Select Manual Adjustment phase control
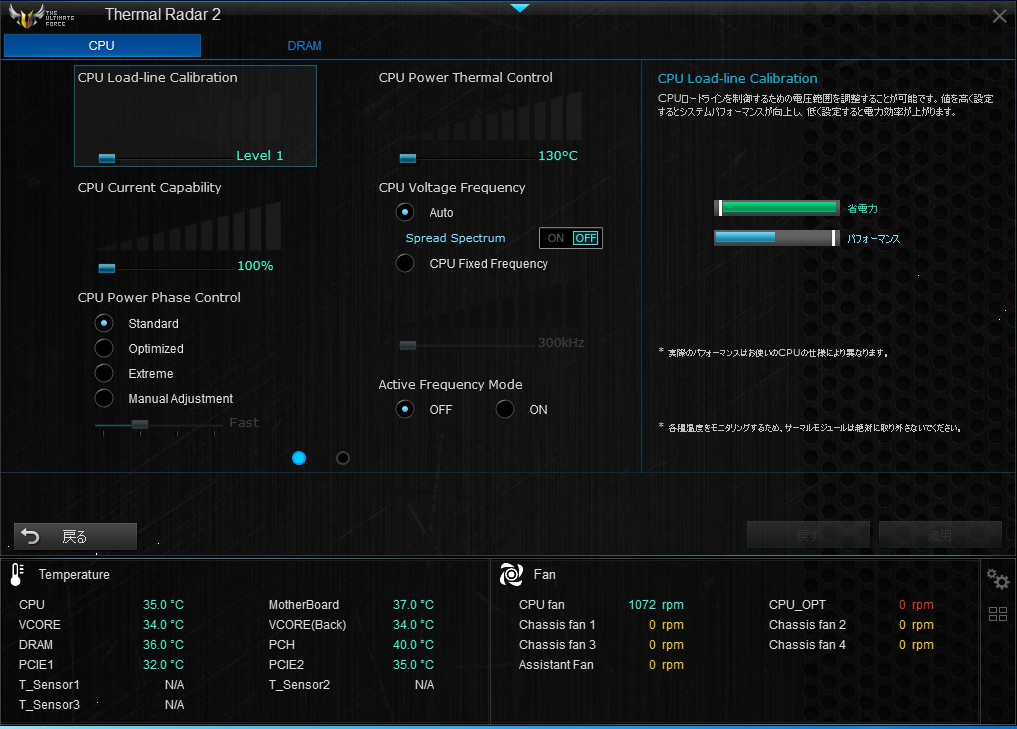This screenshot has height=729, width=1017. (104, 398)
